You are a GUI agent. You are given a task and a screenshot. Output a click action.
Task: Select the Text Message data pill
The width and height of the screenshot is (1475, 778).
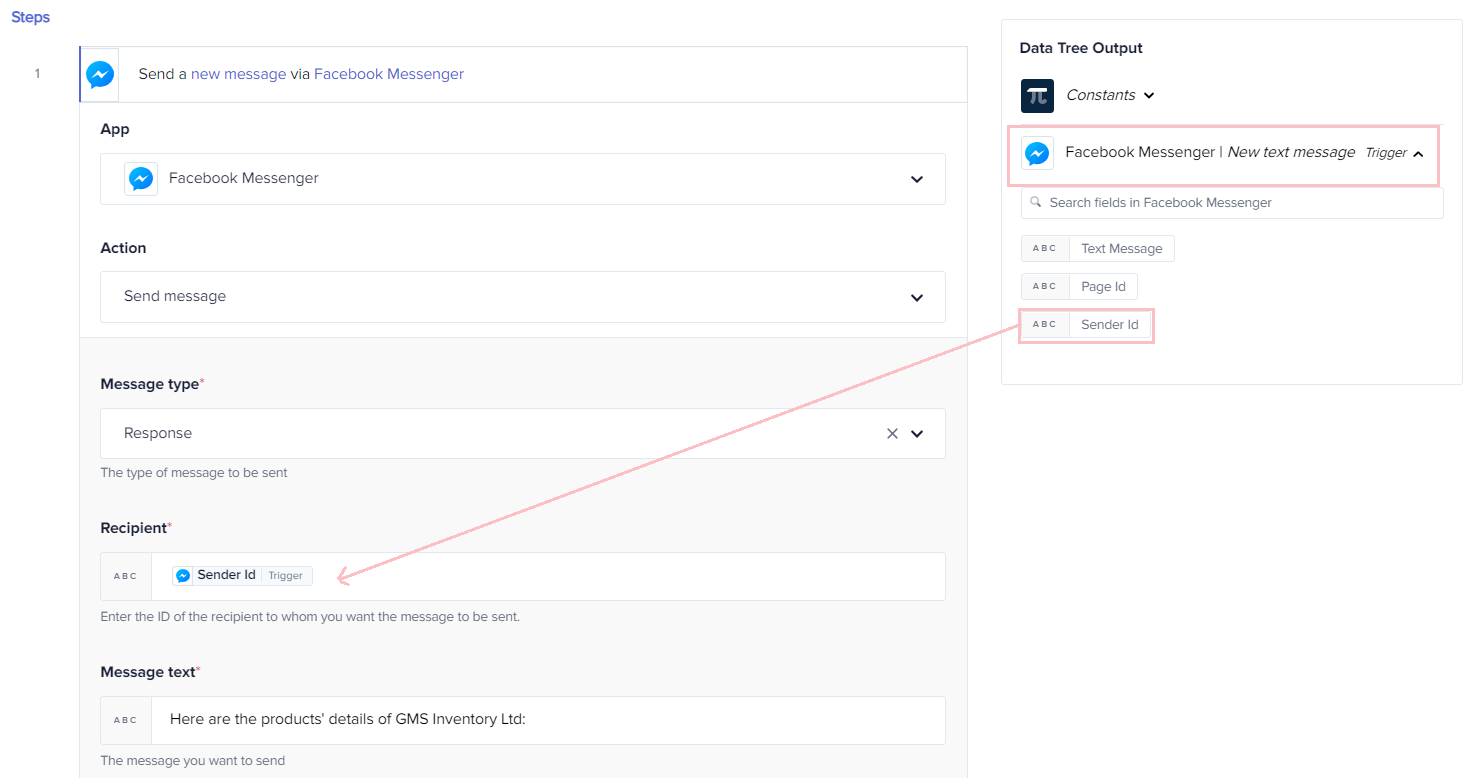click(1098, 249)
